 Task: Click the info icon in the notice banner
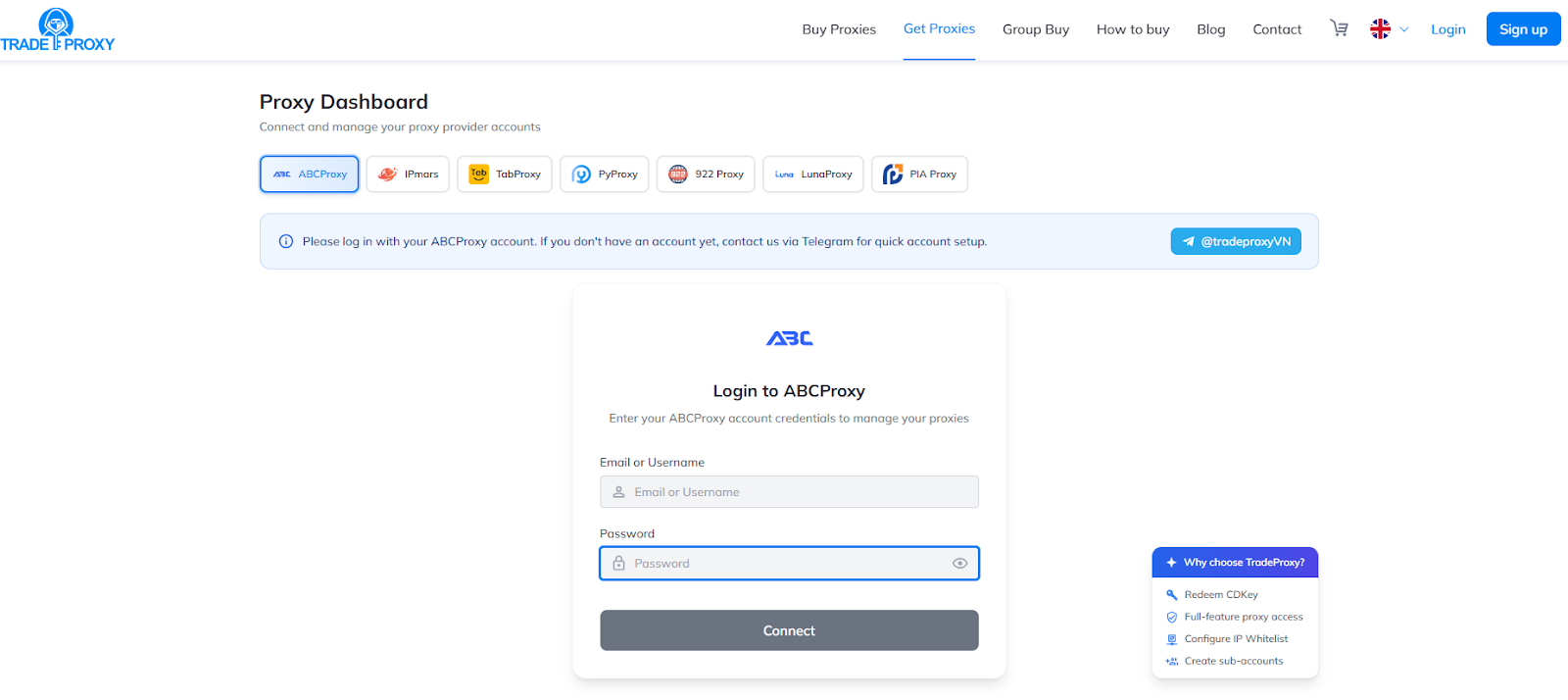pyautogui.click(x=286, y=241)
